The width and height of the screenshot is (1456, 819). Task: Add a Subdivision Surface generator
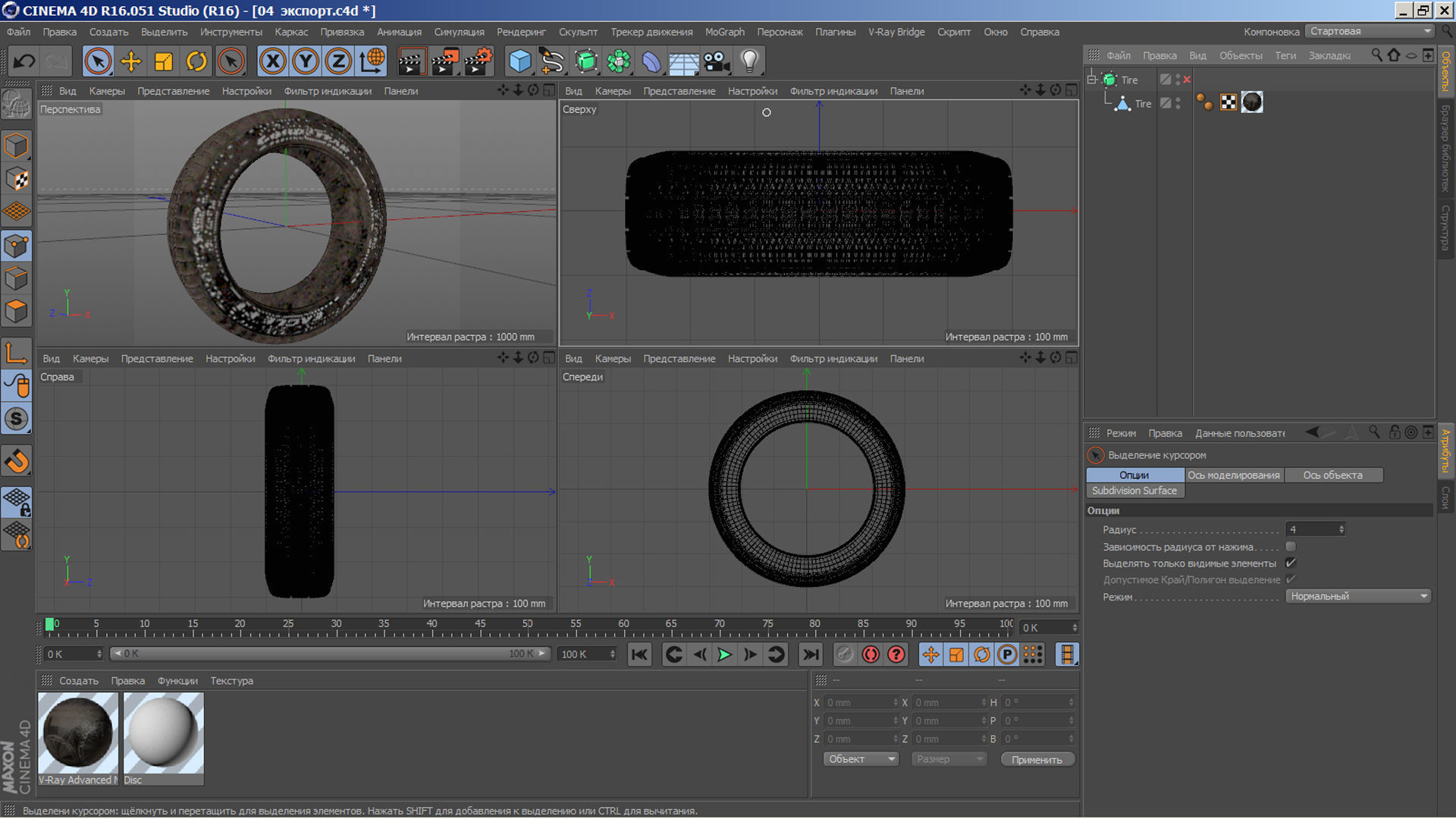[x=586, y=61]
